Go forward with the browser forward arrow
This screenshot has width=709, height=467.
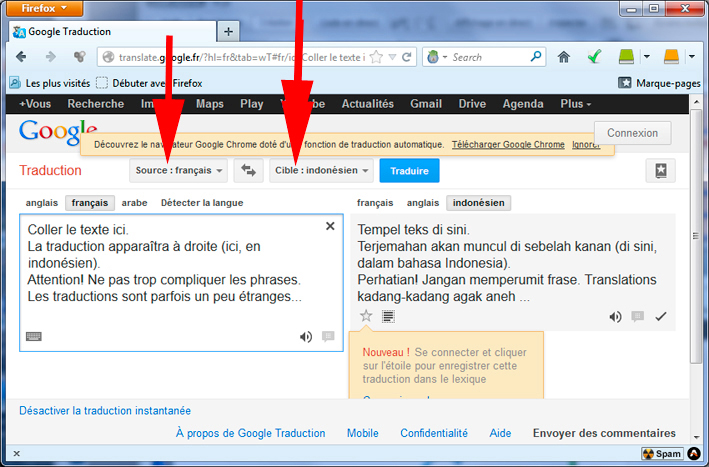click(x=51, y=57)
